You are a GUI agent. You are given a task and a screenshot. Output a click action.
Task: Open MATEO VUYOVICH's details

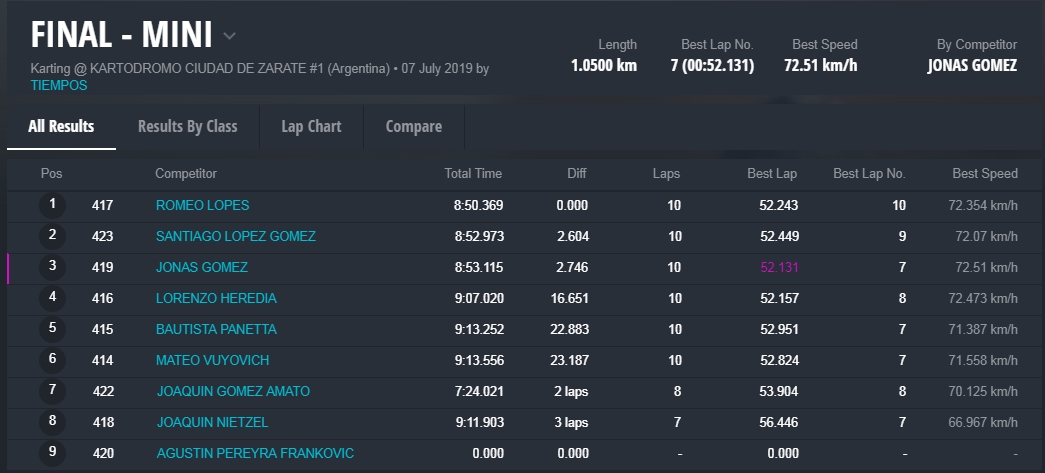coord(212,360)
